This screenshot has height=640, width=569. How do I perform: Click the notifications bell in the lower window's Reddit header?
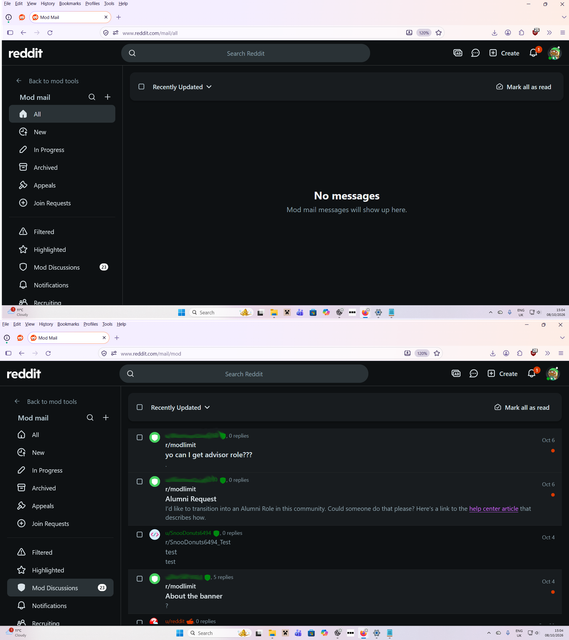tap(532, 373)
